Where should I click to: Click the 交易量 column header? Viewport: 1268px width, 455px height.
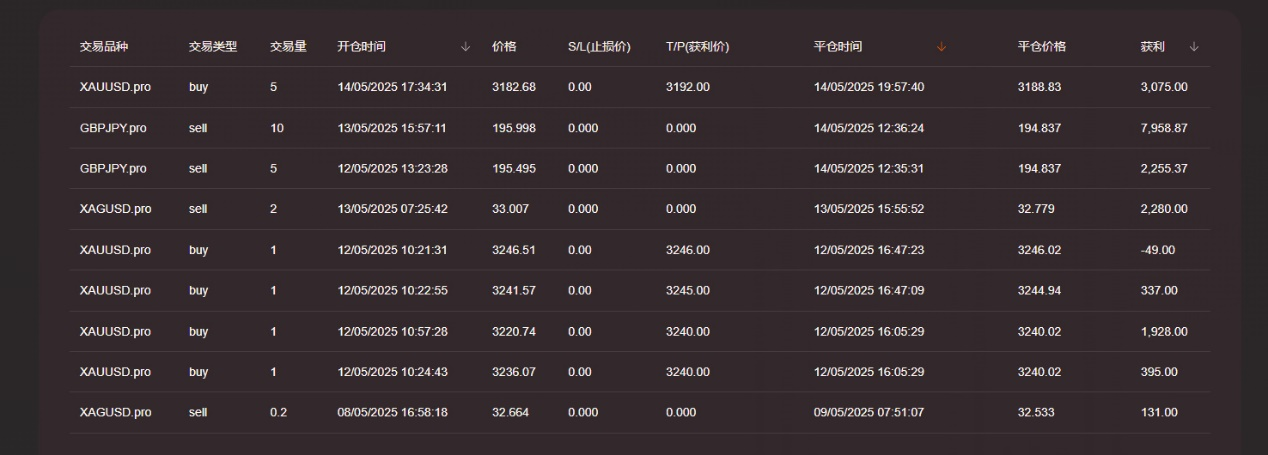coord(288,47)
